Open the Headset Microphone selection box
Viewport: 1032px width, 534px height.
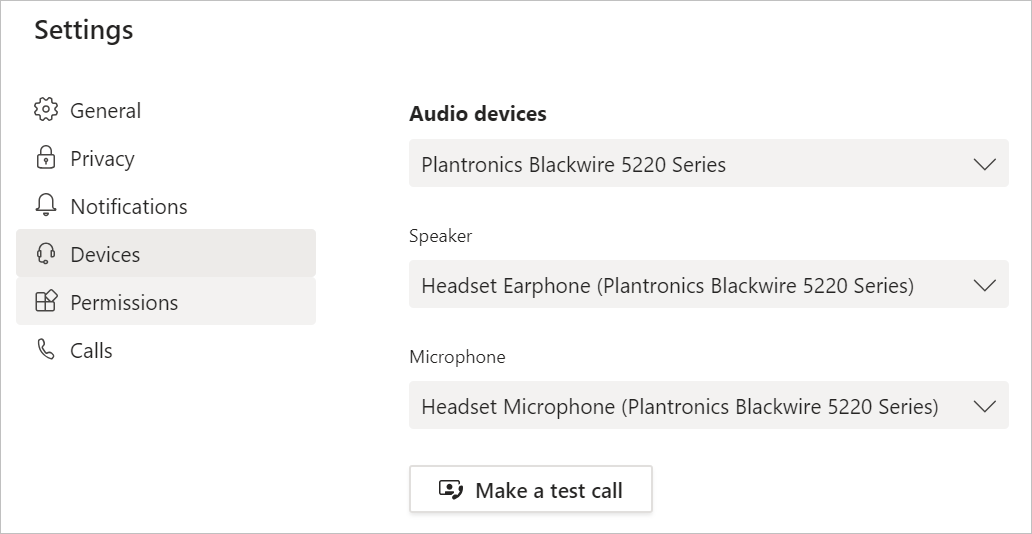tap(709, 405)
